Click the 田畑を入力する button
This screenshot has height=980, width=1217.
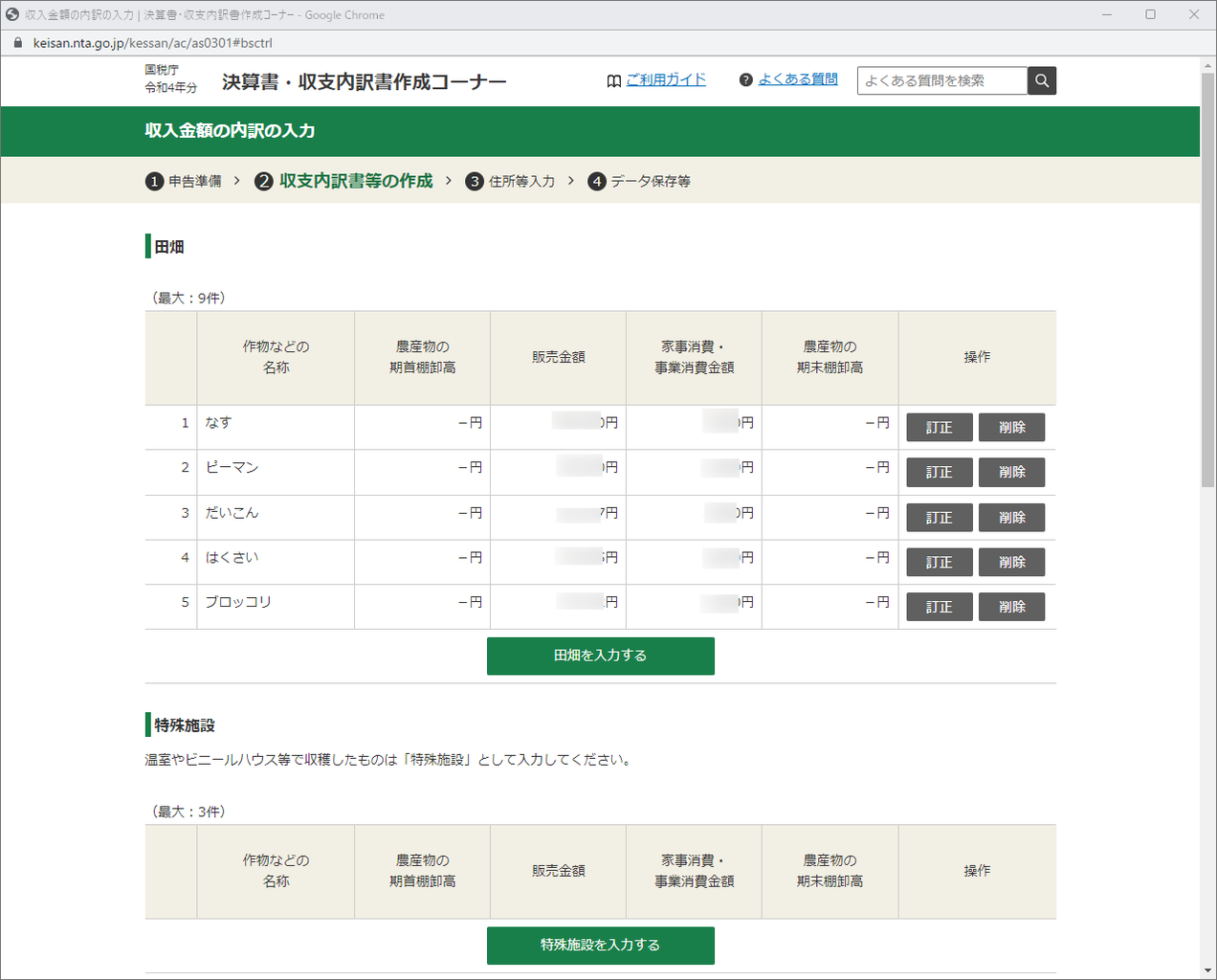[x=601, y=656]
